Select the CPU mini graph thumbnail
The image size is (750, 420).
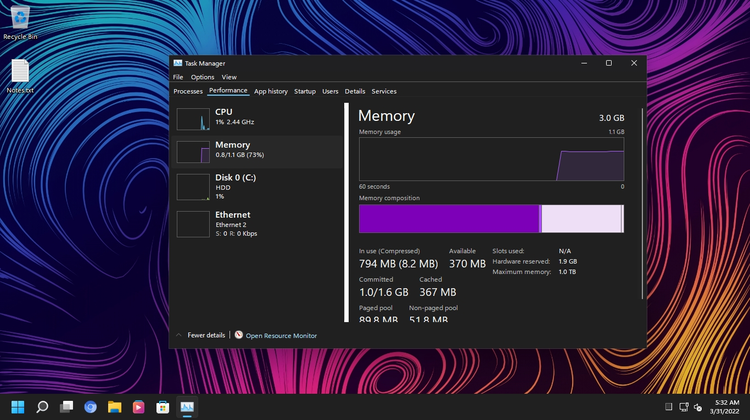coord(193,119)
